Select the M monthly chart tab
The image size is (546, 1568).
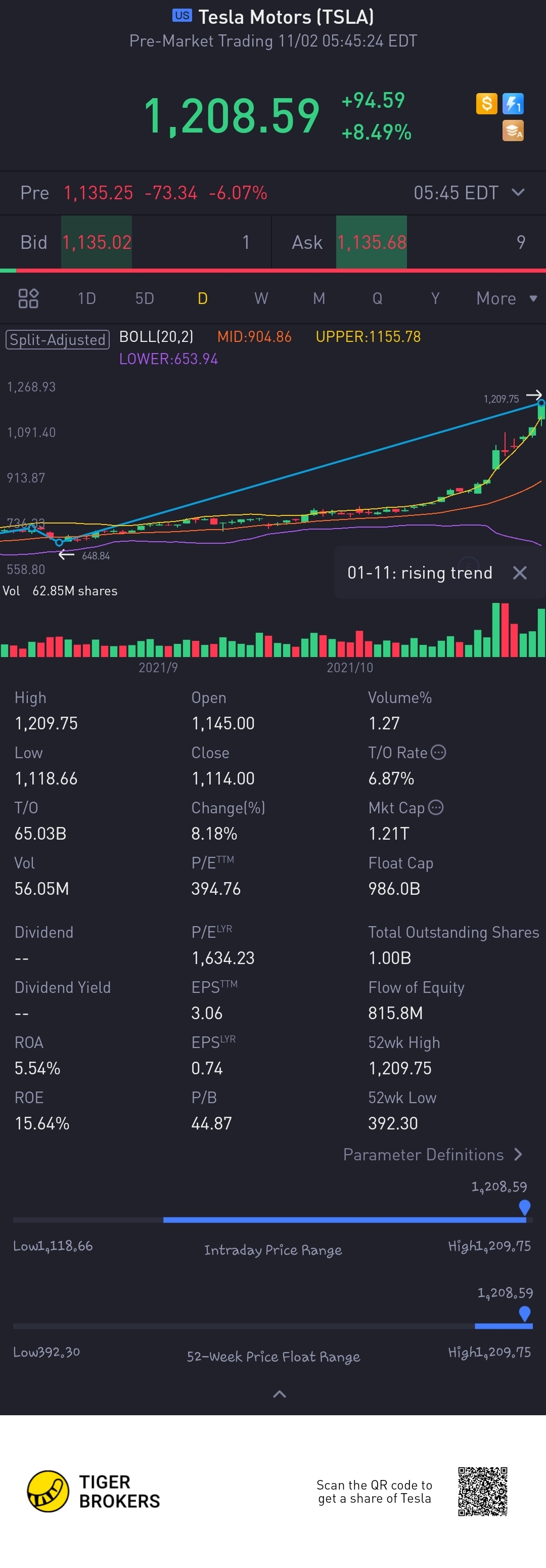(x=319, y=298)
